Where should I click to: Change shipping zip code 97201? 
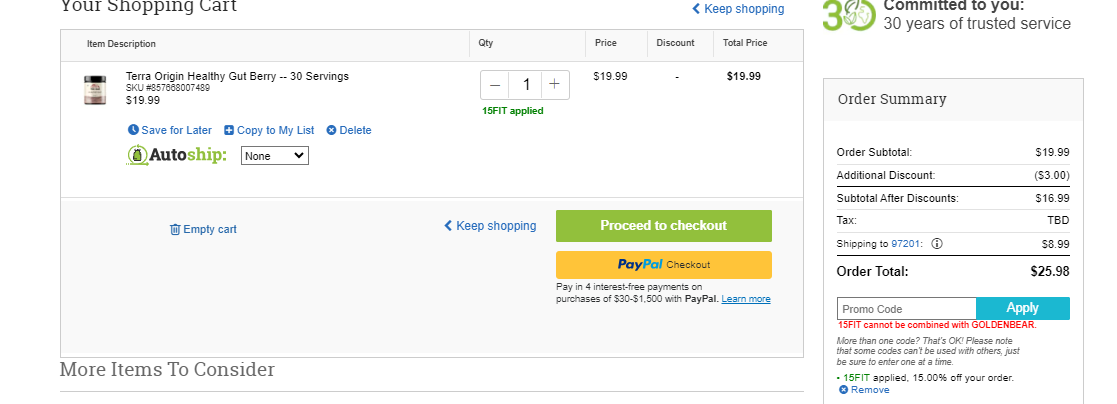[907, 244]
